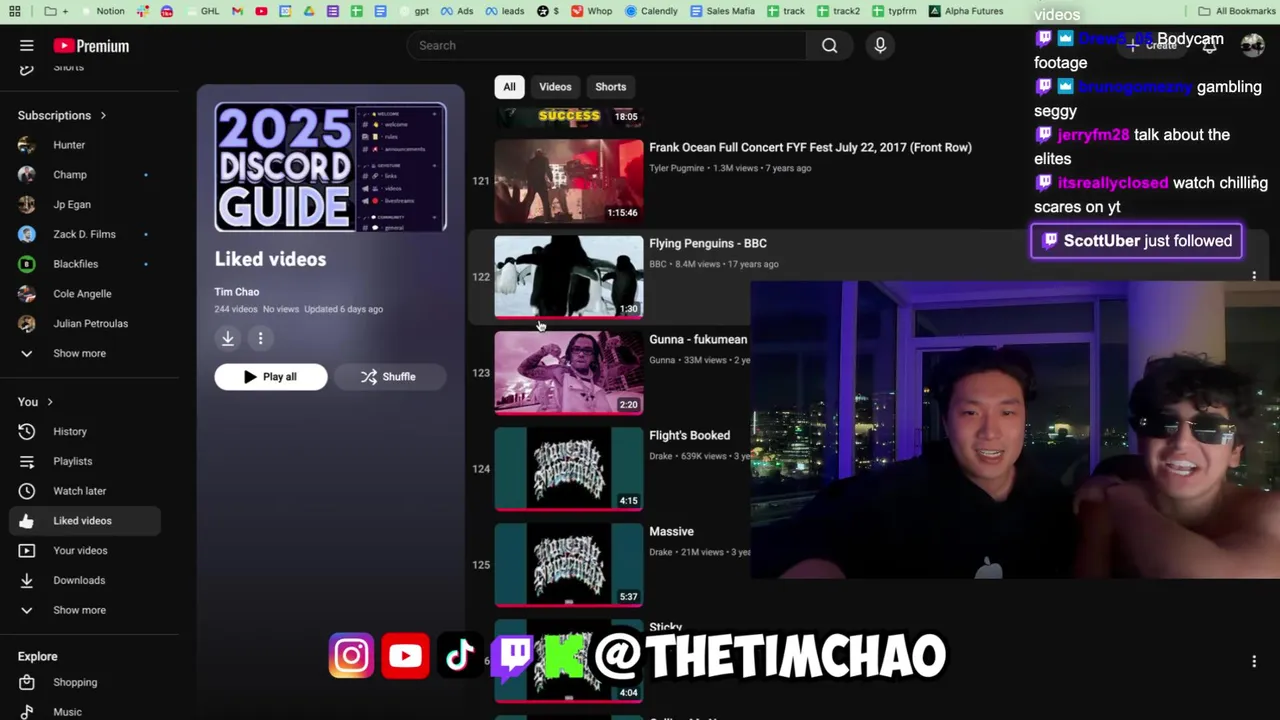Download the Liked videos playlist
The width and height of the screenshot is (1280, 720).
coord(228,338)
